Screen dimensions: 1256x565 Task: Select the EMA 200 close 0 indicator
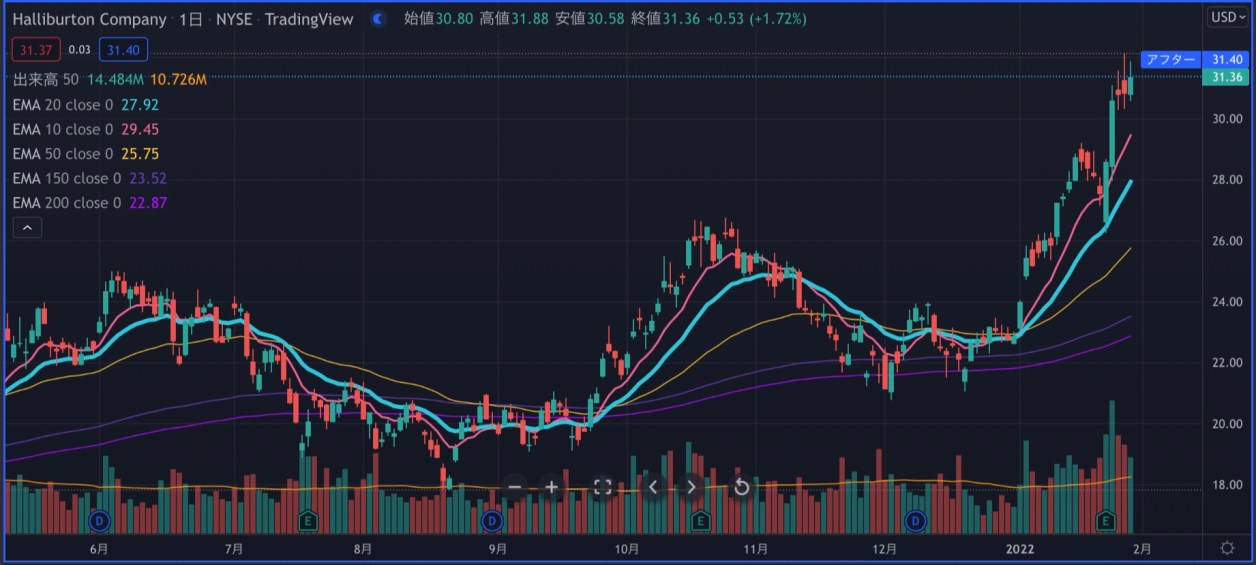point(67,203)
